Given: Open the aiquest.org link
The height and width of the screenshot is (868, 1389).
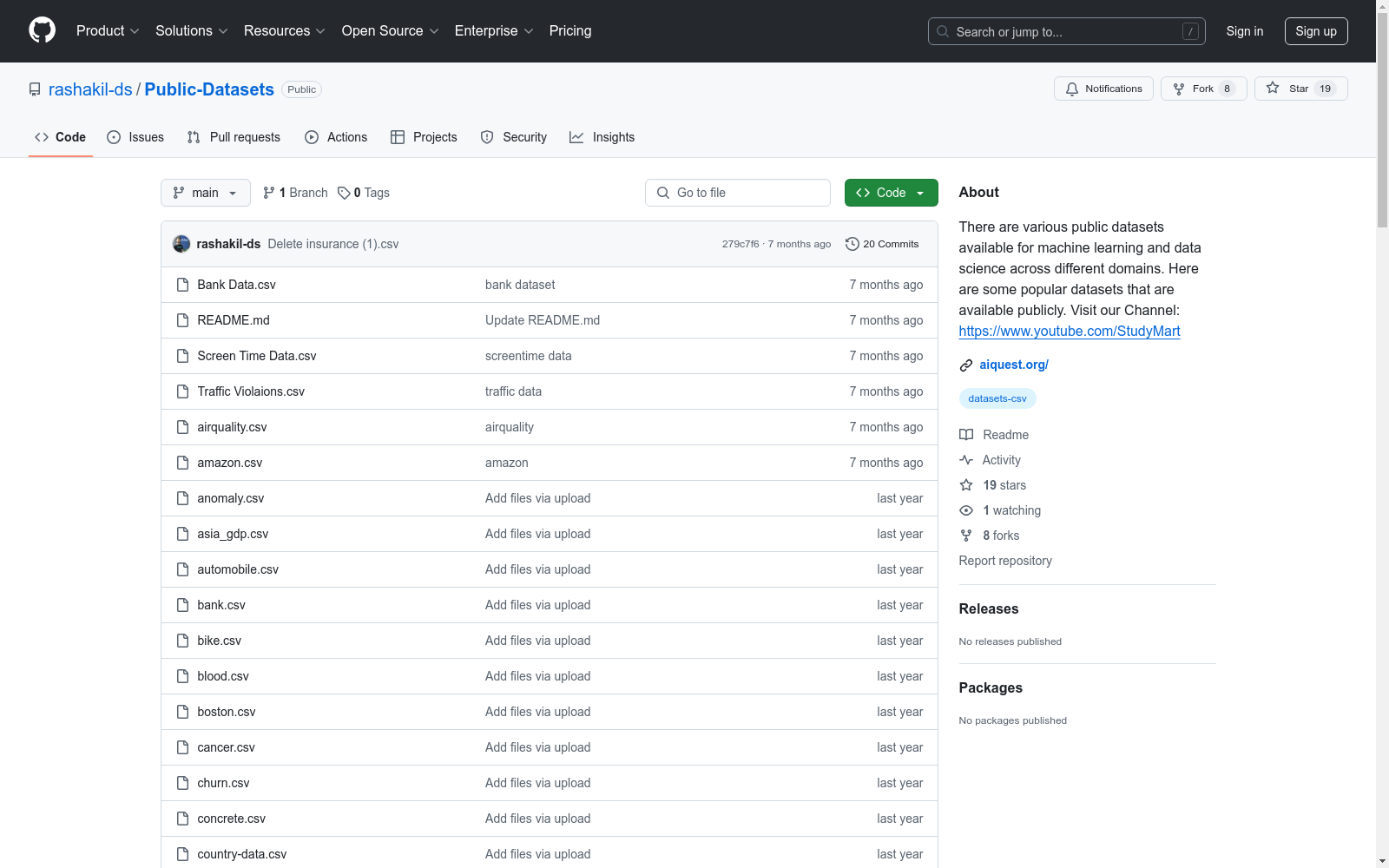Looking at the screenshot, I should (x=1014, y=365).
